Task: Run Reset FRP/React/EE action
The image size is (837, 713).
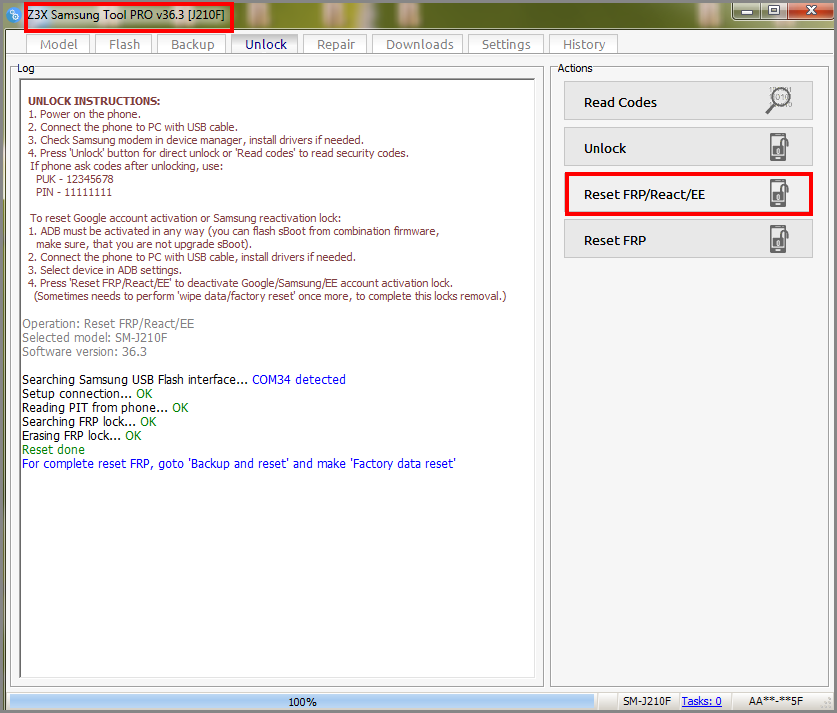Action: coord(688,194)
